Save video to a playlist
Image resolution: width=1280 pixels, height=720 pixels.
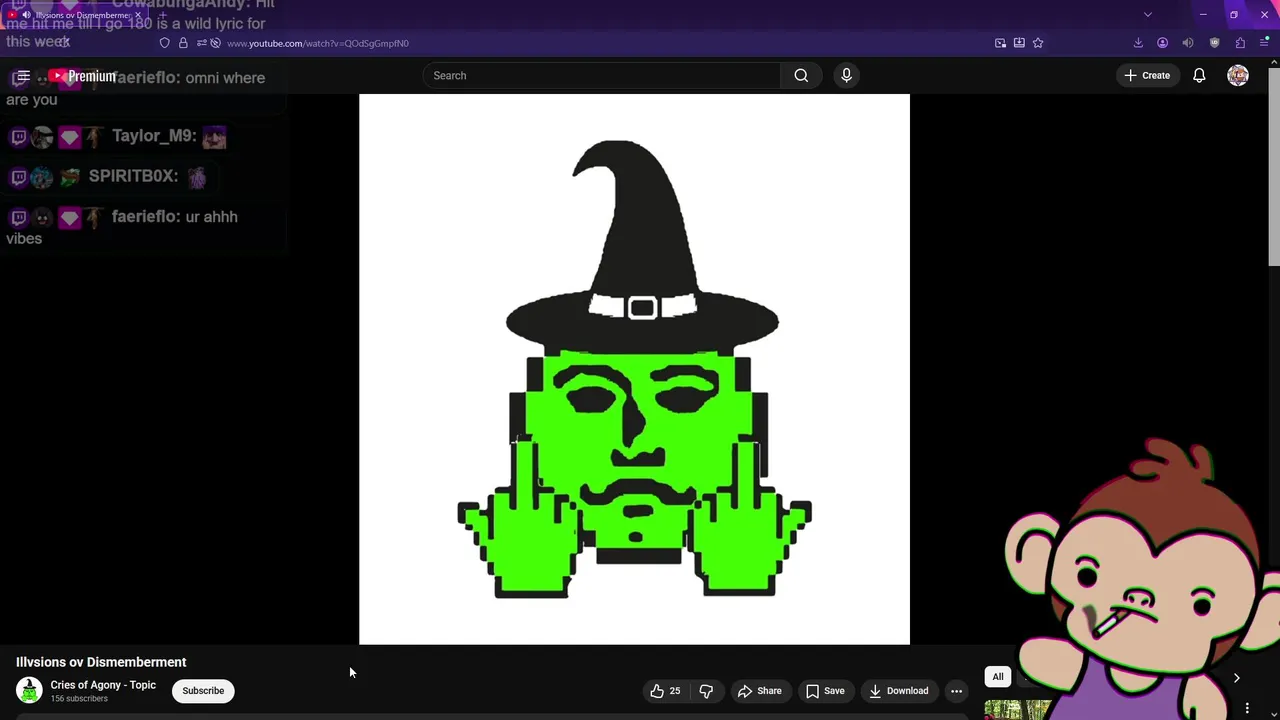click(x=825, y=691)
